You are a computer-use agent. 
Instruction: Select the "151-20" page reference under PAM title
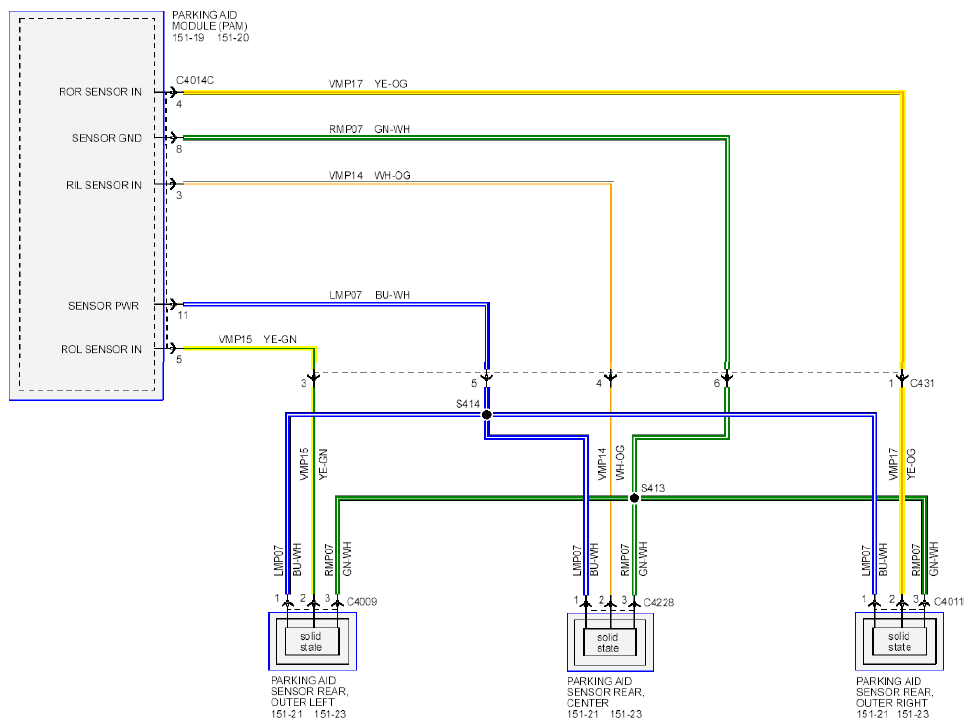[x=233, y=38]
